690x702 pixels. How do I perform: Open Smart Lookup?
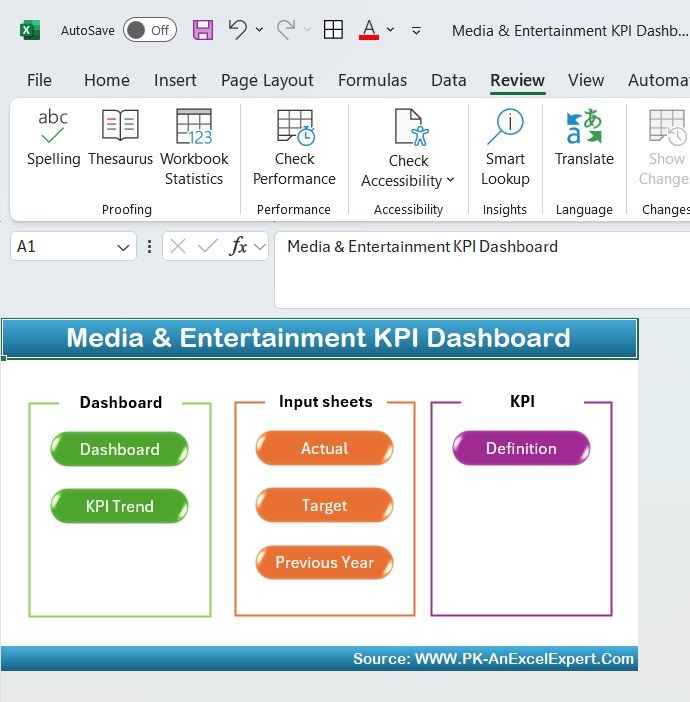click(x=505, y=147)
